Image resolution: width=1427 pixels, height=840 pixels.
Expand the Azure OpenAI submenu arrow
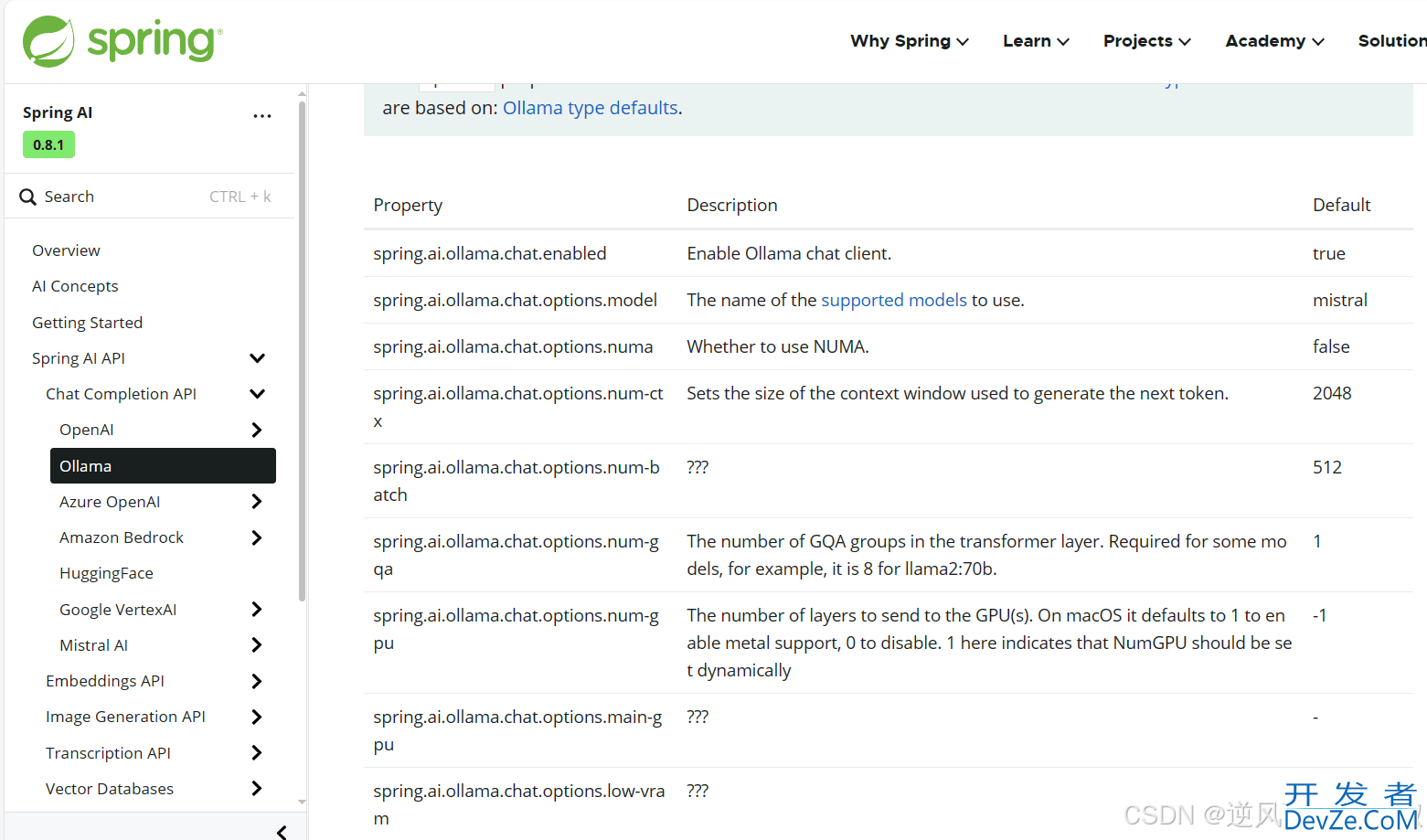click(257, 502)
